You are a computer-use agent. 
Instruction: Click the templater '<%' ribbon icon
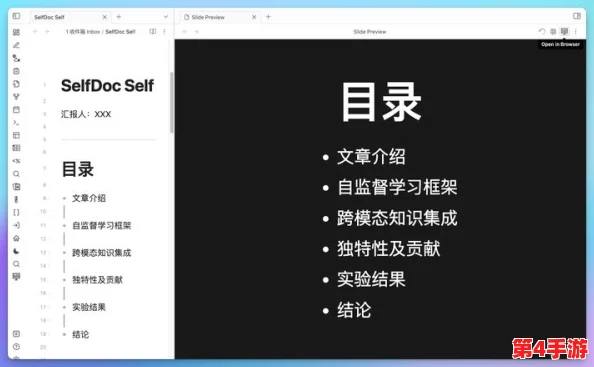16,161
